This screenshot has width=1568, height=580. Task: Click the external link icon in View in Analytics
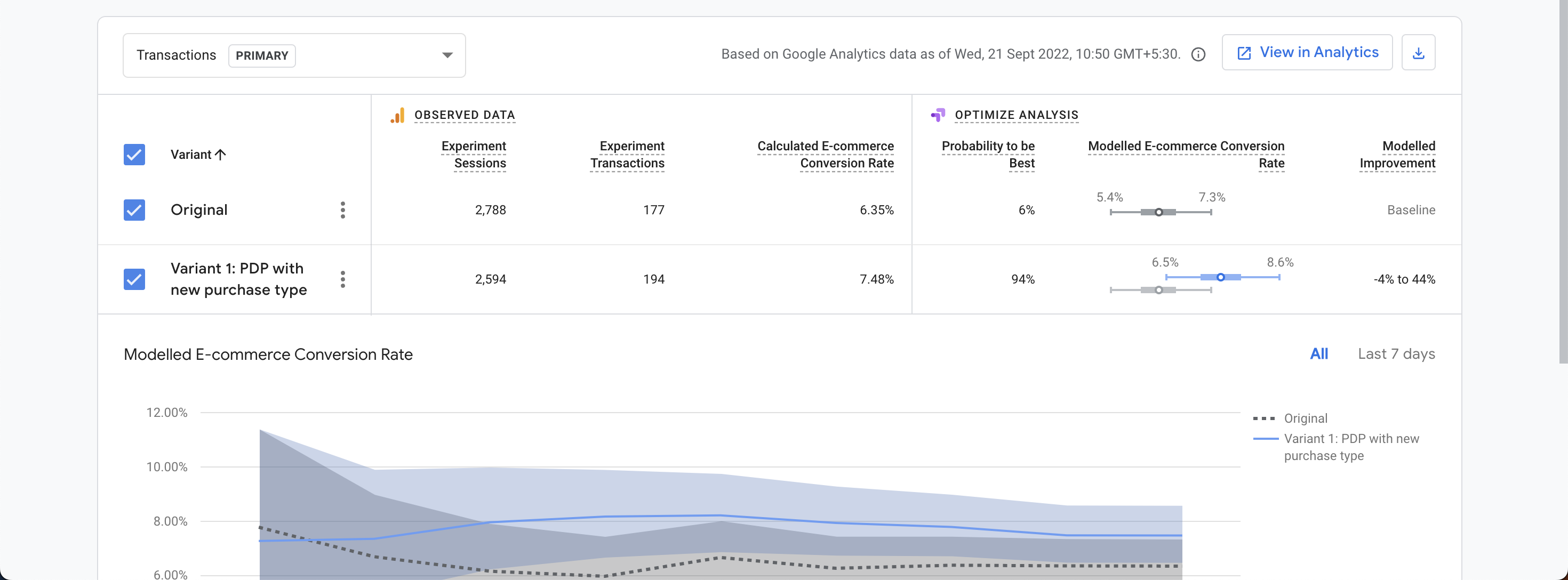point(1244,53)
